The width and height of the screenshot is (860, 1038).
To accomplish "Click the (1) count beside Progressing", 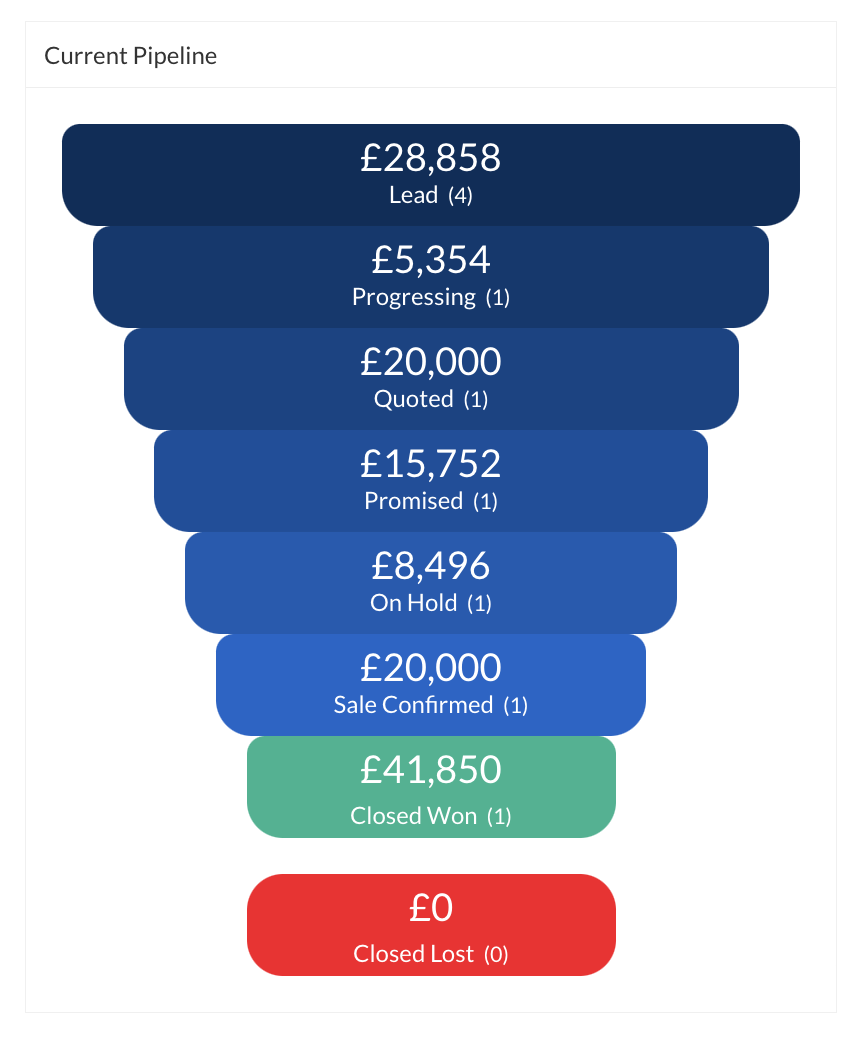I will coord(498,298).
